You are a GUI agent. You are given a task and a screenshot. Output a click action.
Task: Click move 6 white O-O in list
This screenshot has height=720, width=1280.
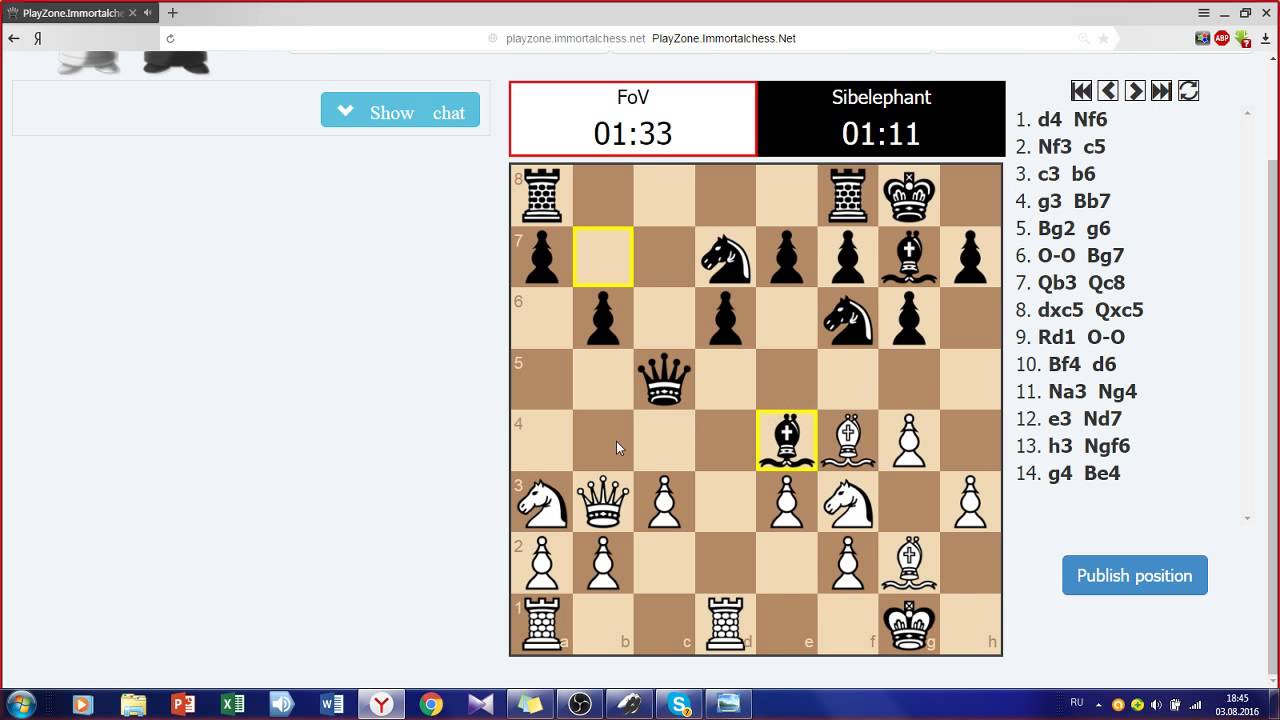(1057, 255)
